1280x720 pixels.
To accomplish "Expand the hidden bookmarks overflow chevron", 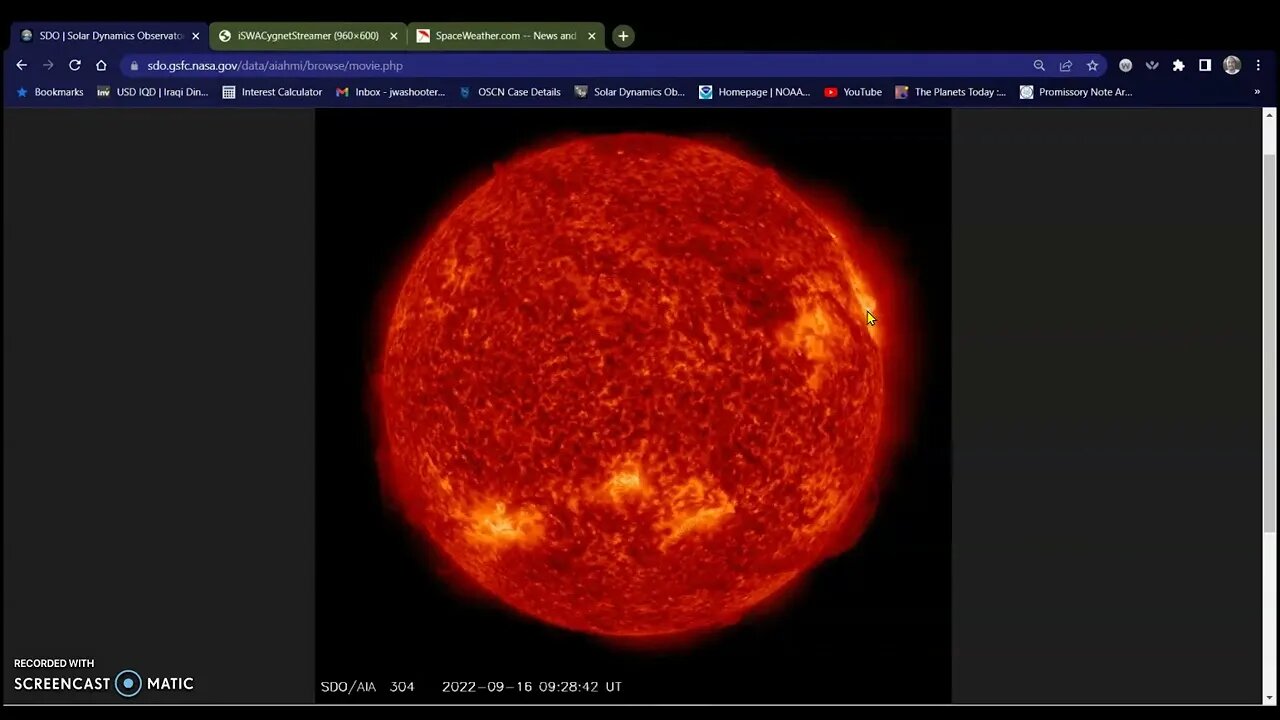I will pyautogui.click(x=1257, y=92).
